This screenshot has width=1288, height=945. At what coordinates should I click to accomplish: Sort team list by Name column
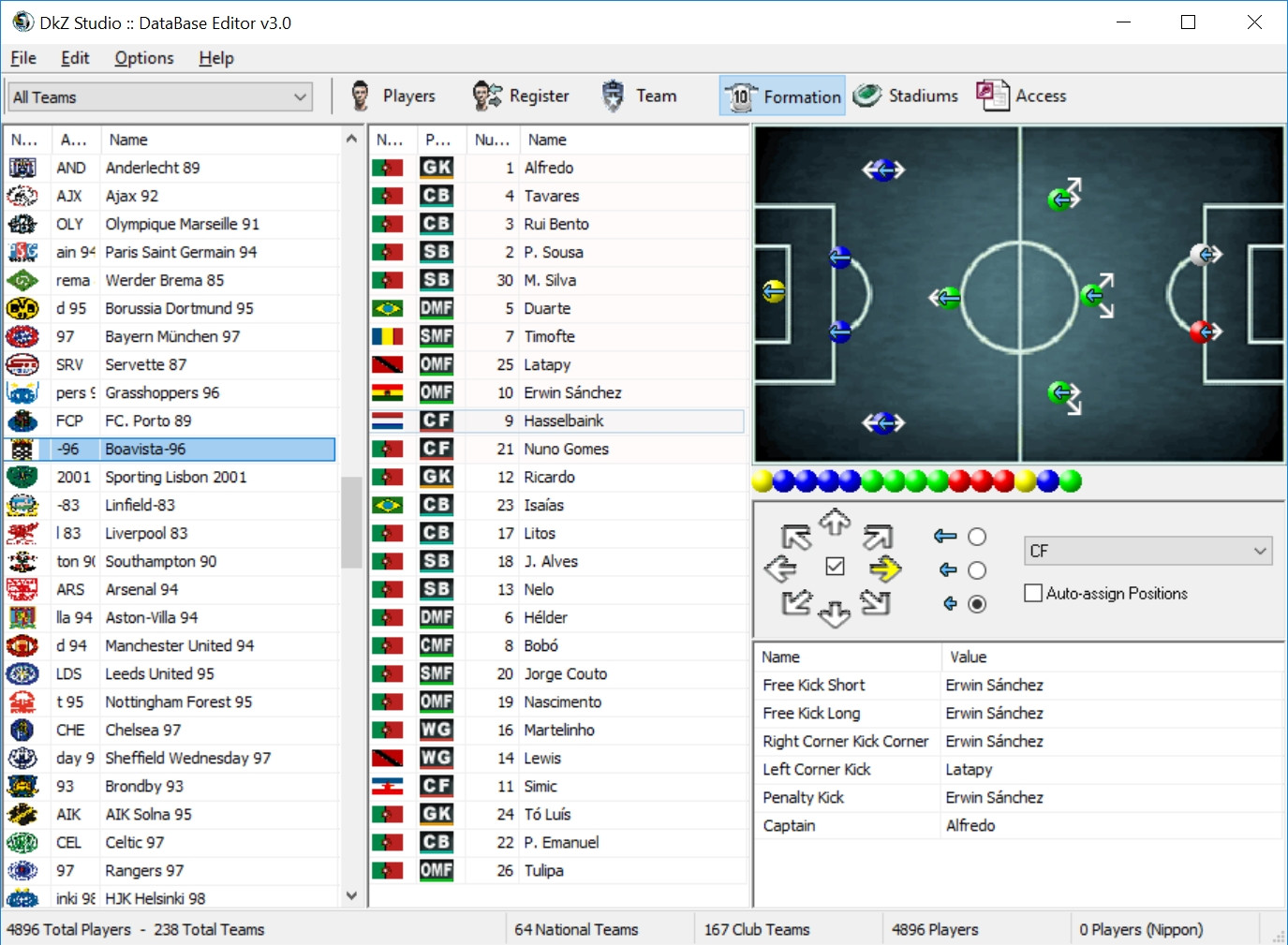point(220,140)
